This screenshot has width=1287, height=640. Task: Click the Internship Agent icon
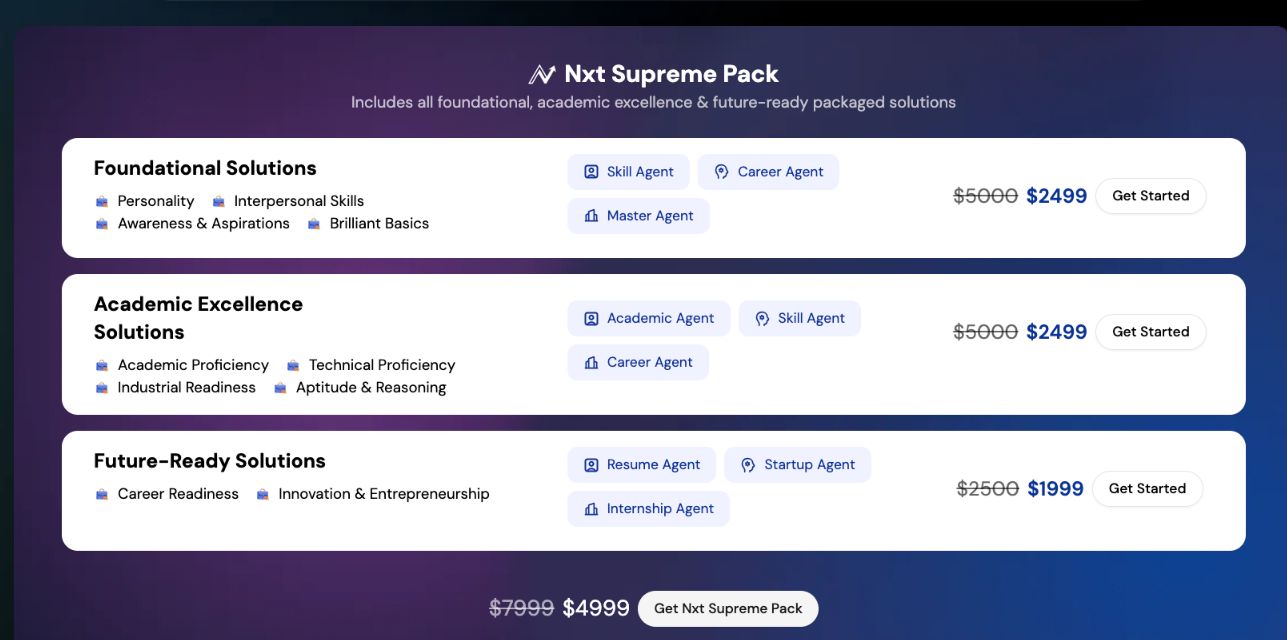coord(591,509)
